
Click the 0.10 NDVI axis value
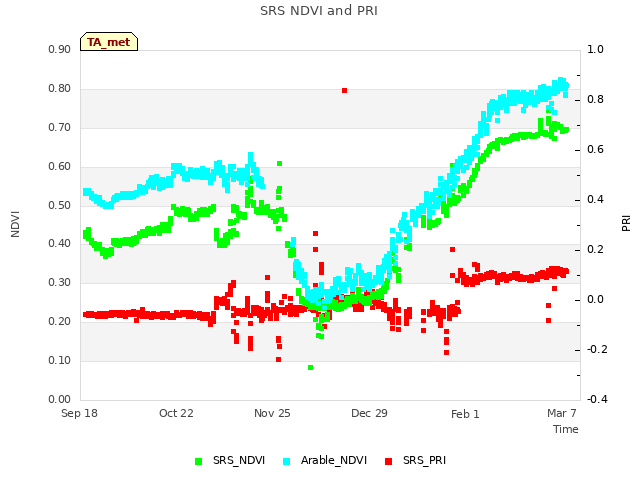tap(60, 360)
